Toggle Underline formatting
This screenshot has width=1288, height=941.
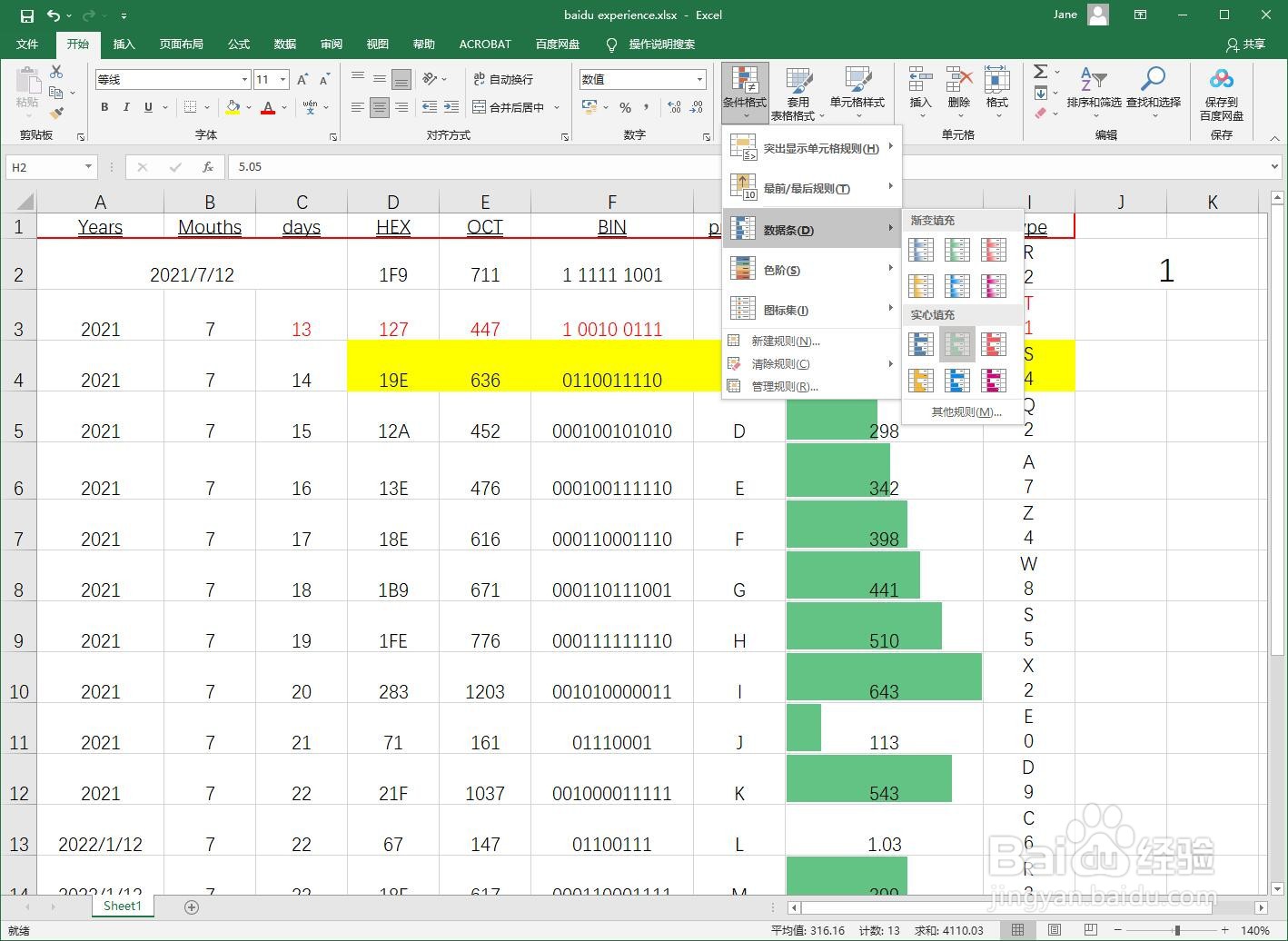click(x=148, y=107)
